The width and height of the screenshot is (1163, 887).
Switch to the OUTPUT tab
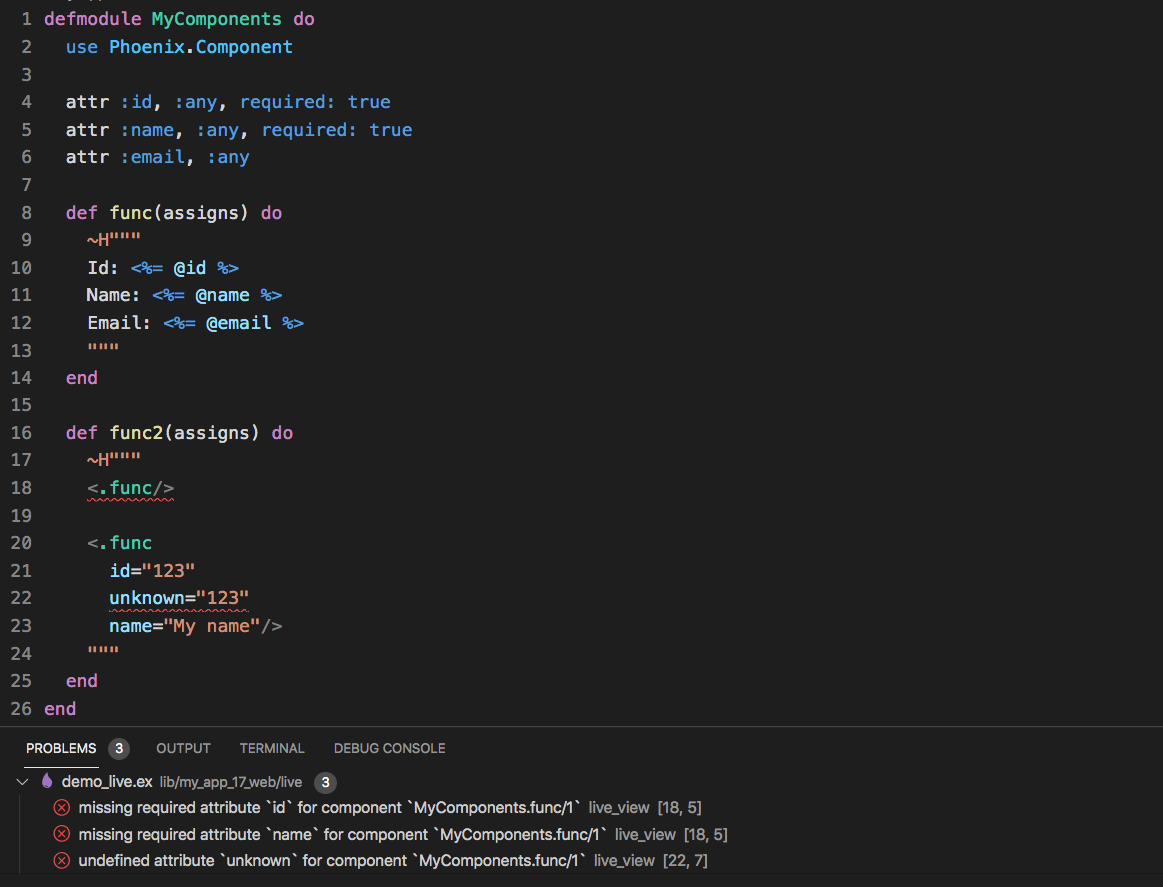(183, 748)
